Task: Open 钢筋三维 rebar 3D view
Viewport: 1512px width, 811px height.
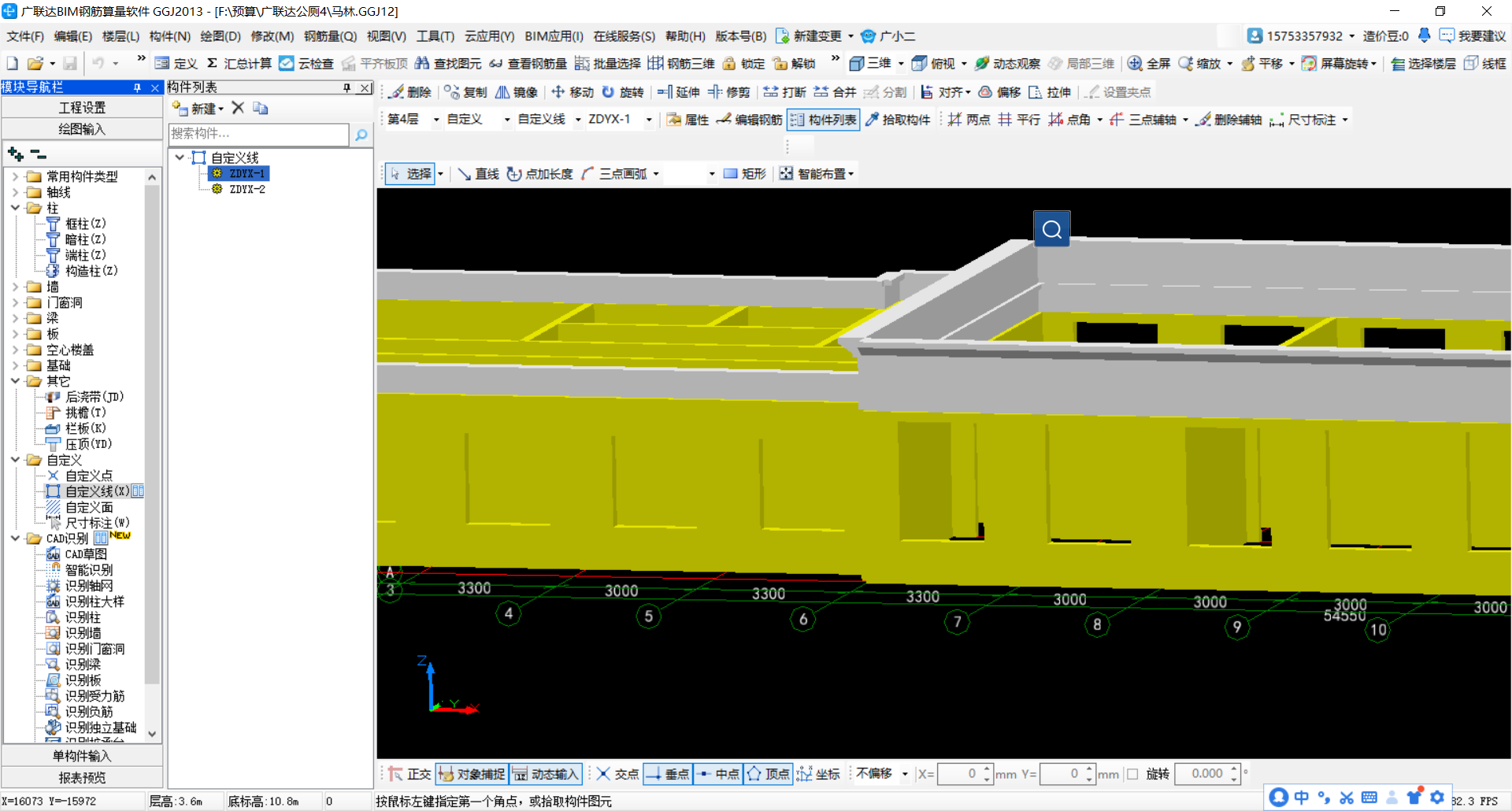Action: tap(681, 64)
